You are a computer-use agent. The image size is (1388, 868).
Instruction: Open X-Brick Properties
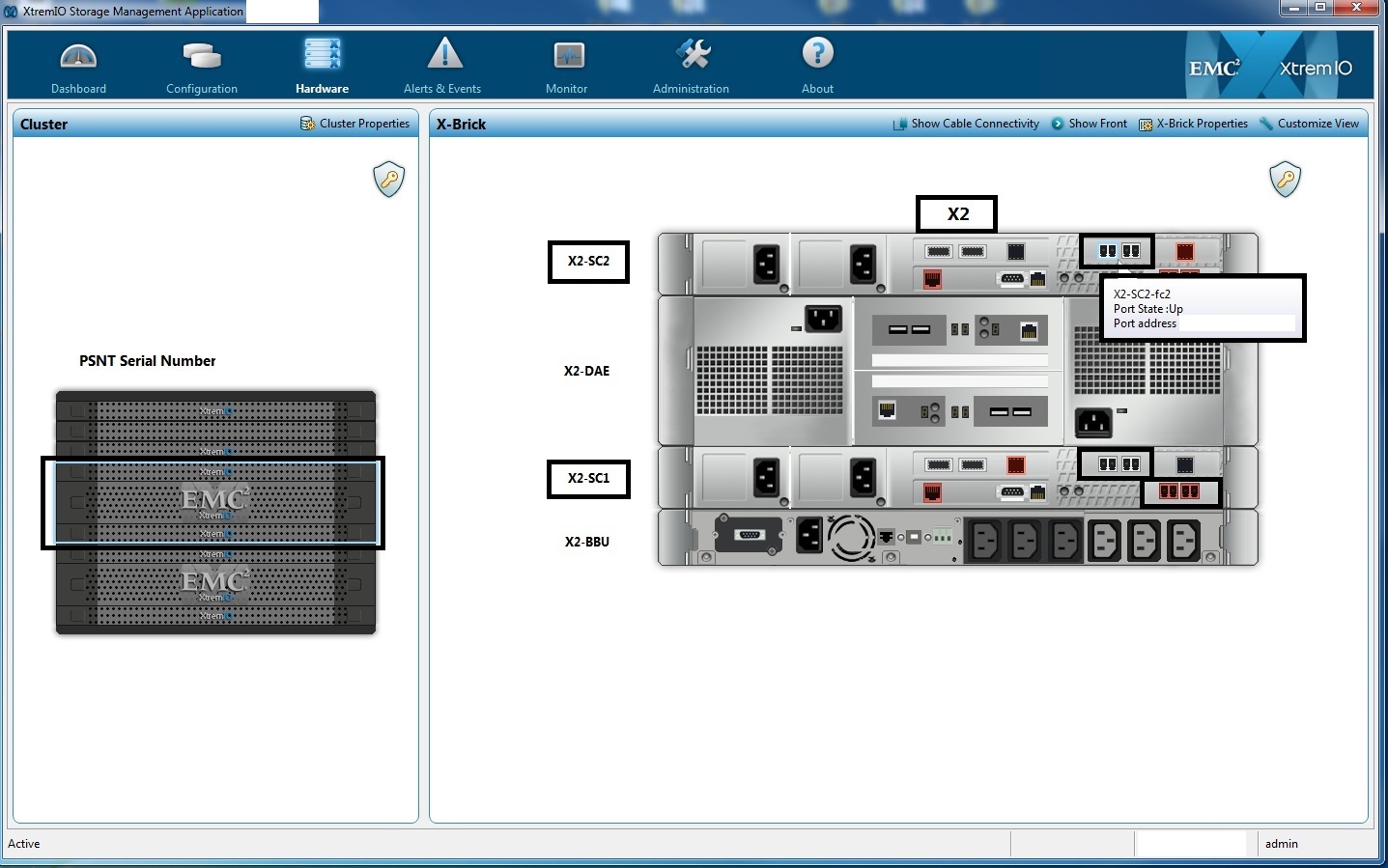1194,124
